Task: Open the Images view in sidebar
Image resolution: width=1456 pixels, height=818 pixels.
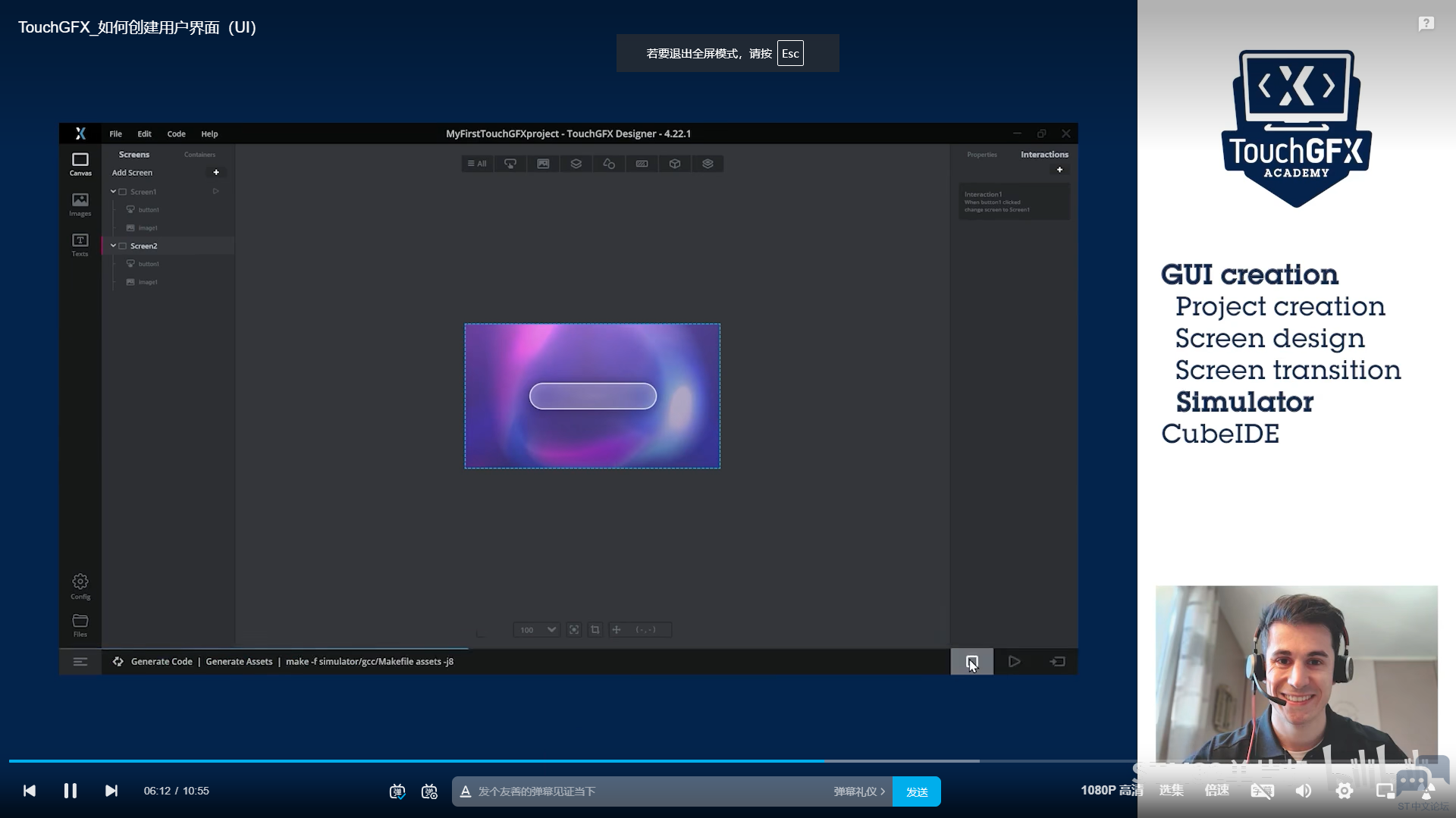Action: point(80,205)
